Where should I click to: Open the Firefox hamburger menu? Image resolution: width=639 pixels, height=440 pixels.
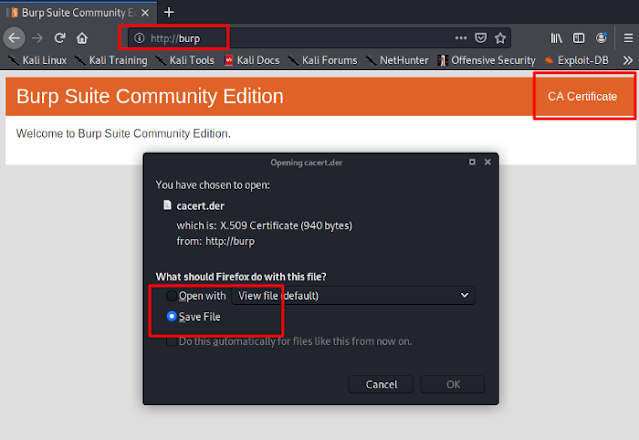[x=628, y=38]
